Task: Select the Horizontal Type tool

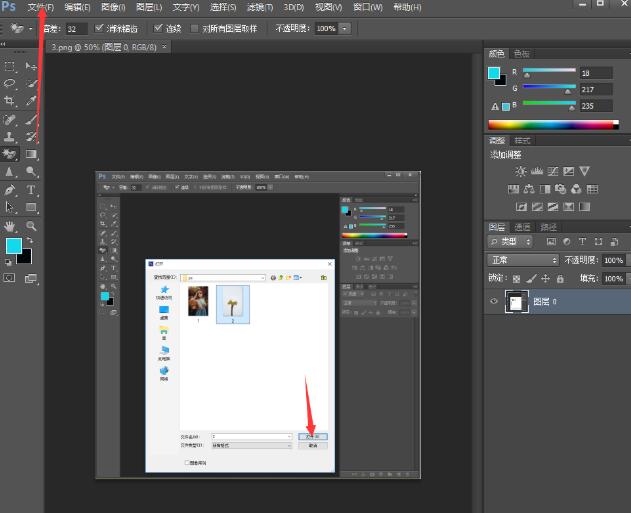Action: click(31, 190)
